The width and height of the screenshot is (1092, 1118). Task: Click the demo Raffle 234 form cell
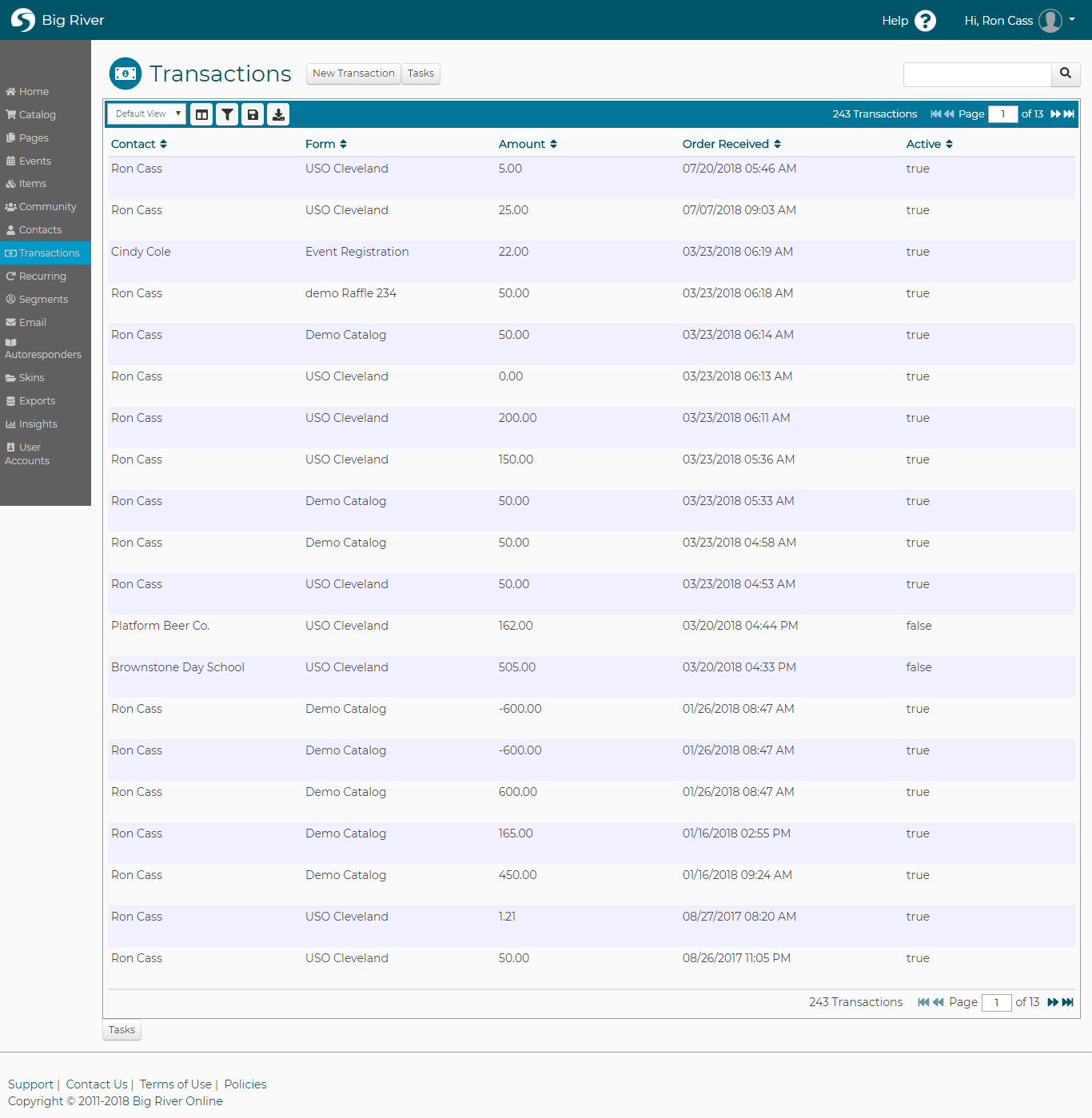pyautogui.click(x=351, y=293)
